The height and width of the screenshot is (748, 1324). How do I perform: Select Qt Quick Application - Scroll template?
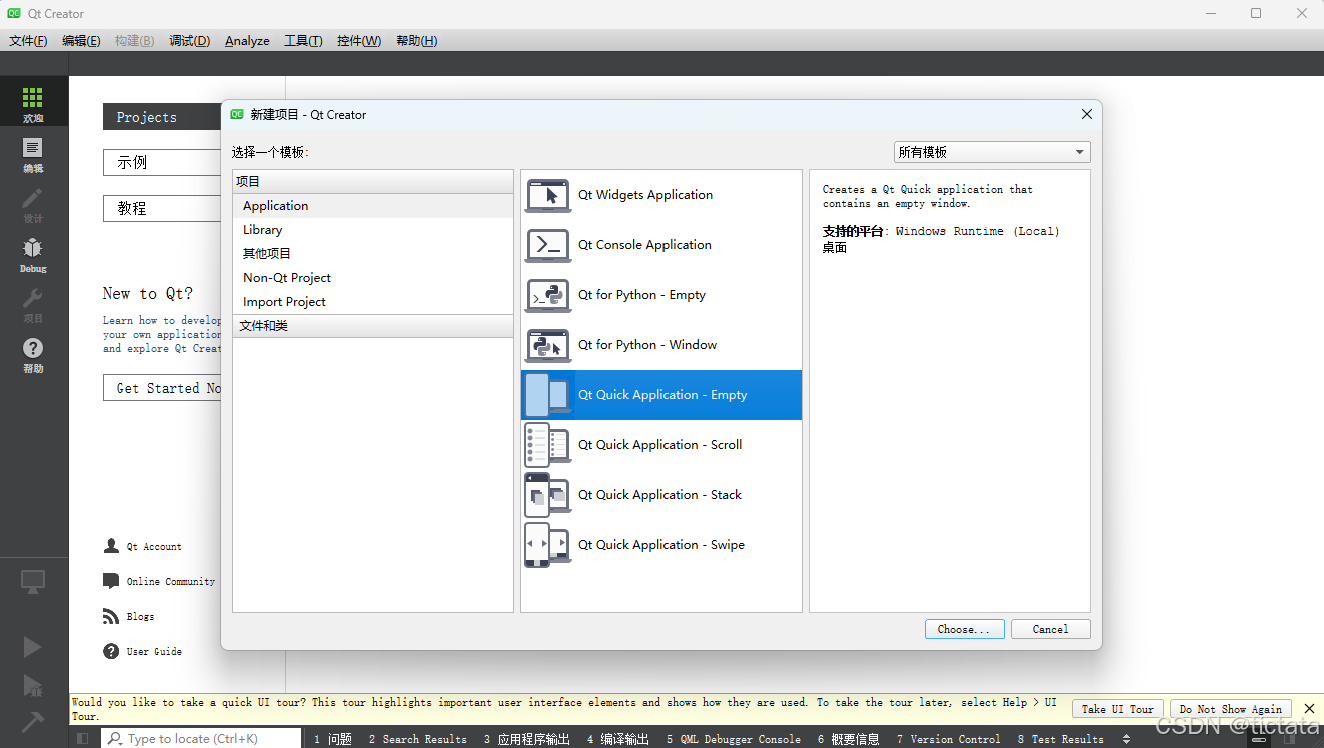pos(660,444)
